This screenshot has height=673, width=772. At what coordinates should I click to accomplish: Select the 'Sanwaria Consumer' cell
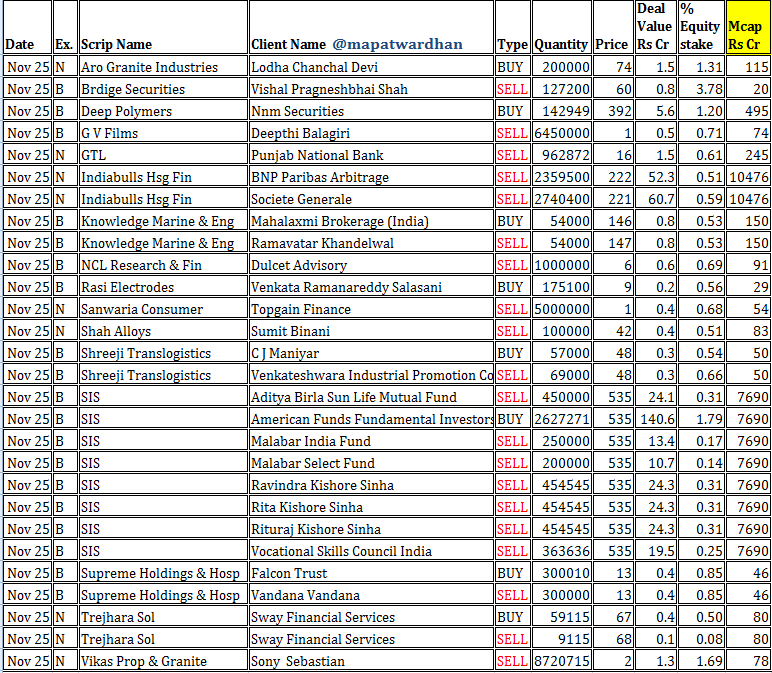[x=163, y=308]
